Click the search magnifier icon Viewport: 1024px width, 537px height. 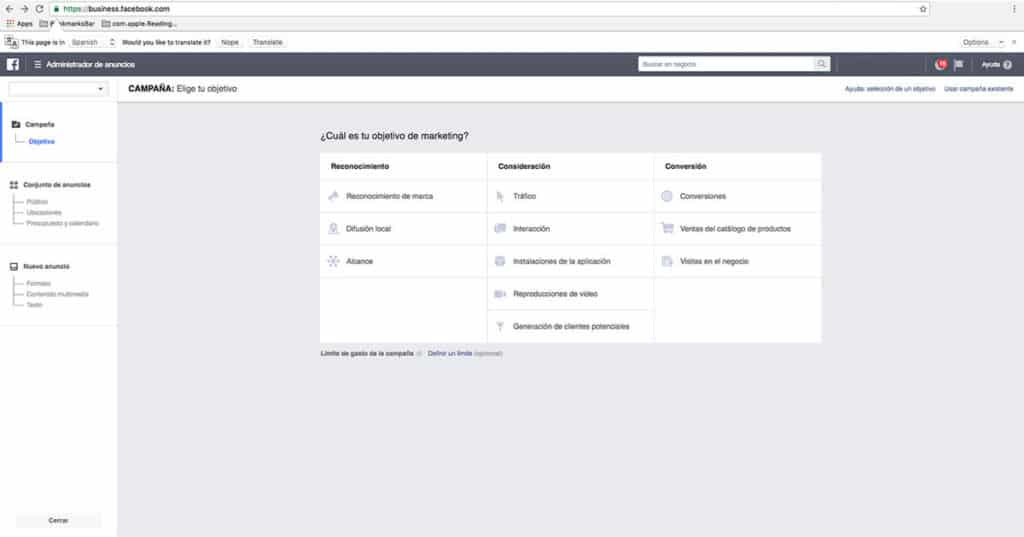coord(822,64)
